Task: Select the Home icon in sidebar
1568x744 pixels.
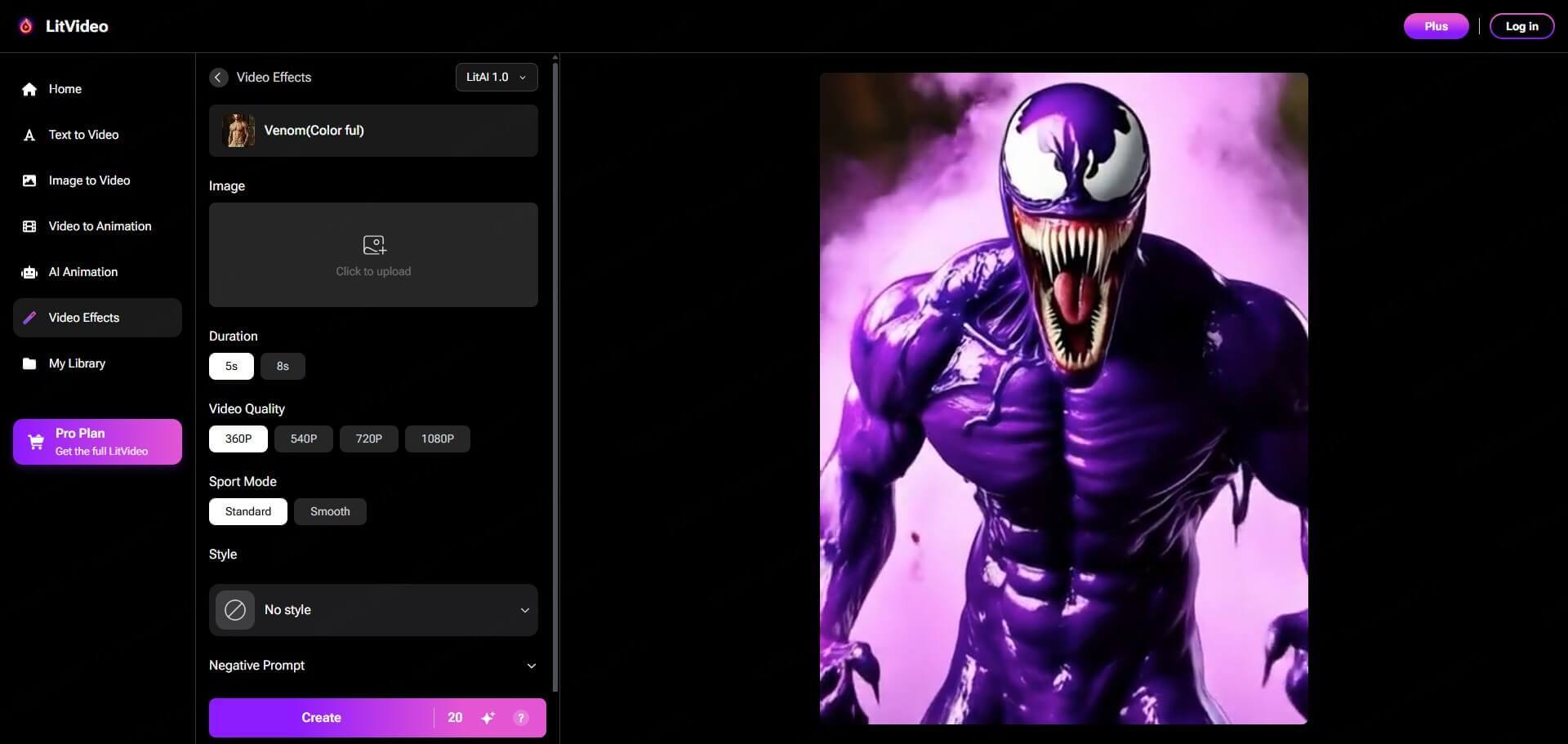Action: pyautogui.click(x=29, y=89)
